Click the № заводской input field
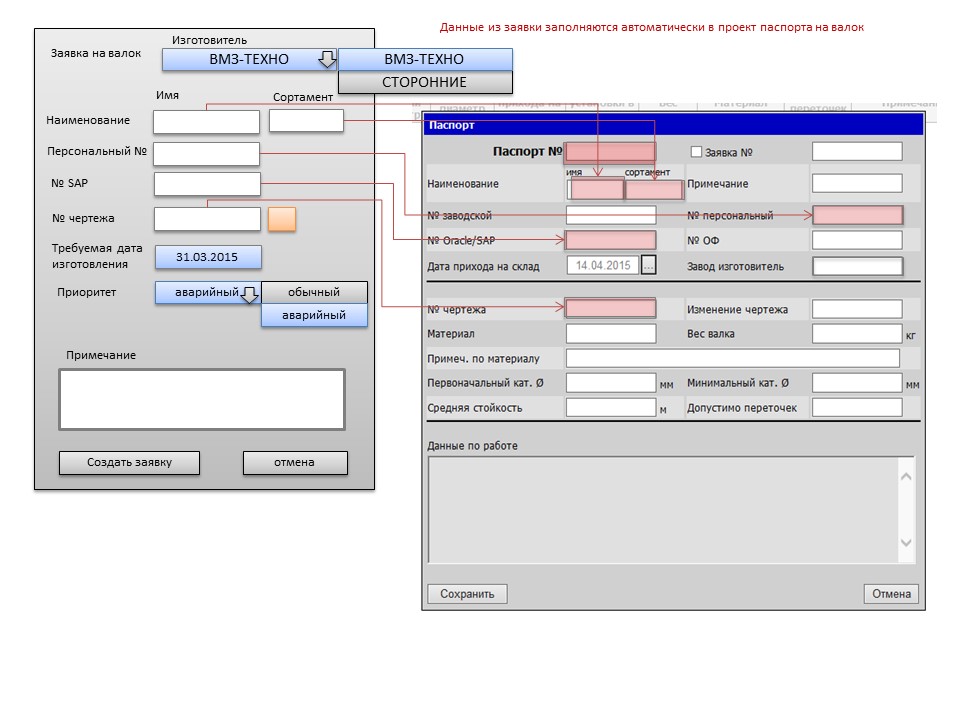 [x=611, y=215]
